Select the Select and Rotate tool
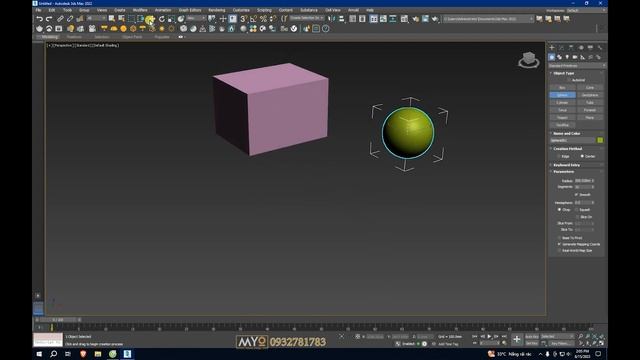 (x=162, y=19)
